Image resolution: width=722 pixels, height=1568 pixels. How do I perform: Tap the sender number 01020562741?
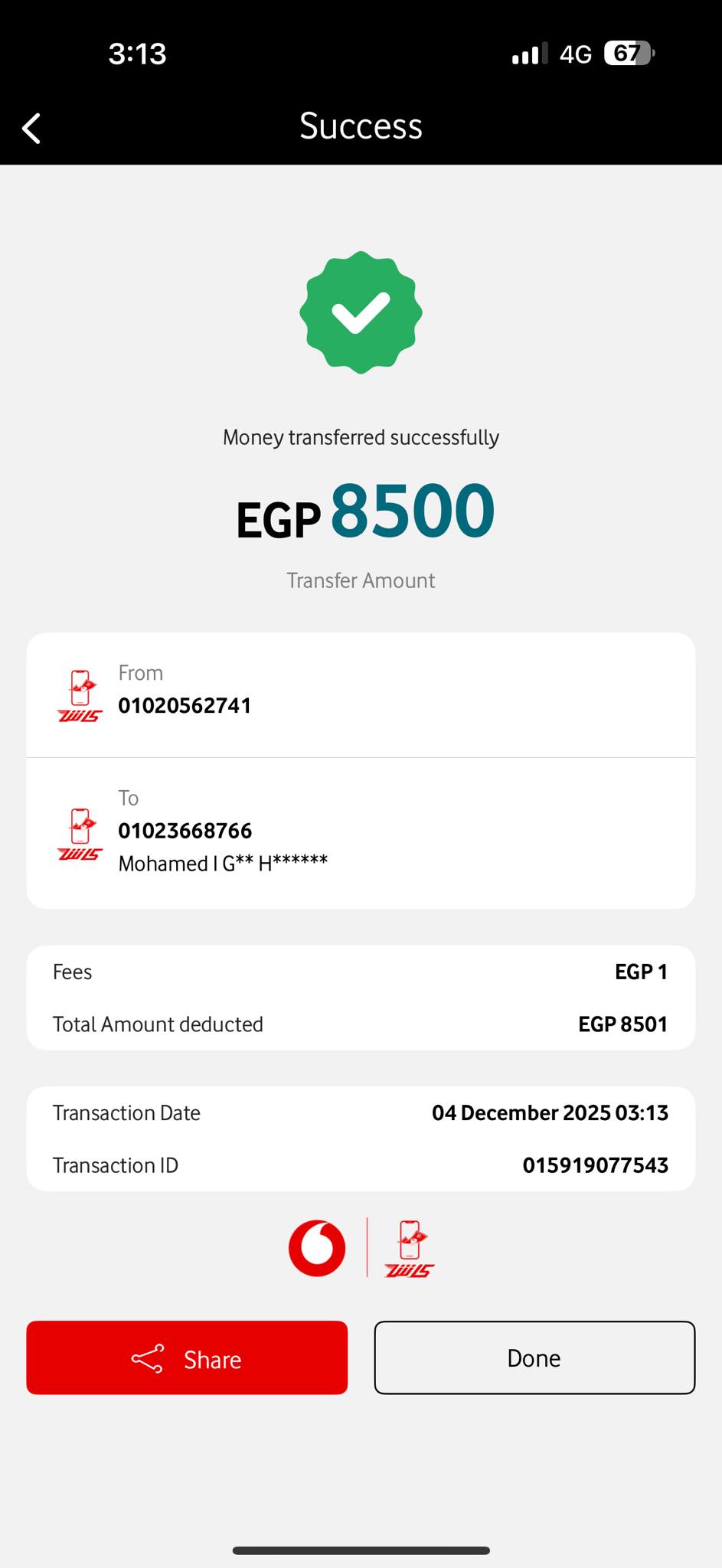[185, 705]
